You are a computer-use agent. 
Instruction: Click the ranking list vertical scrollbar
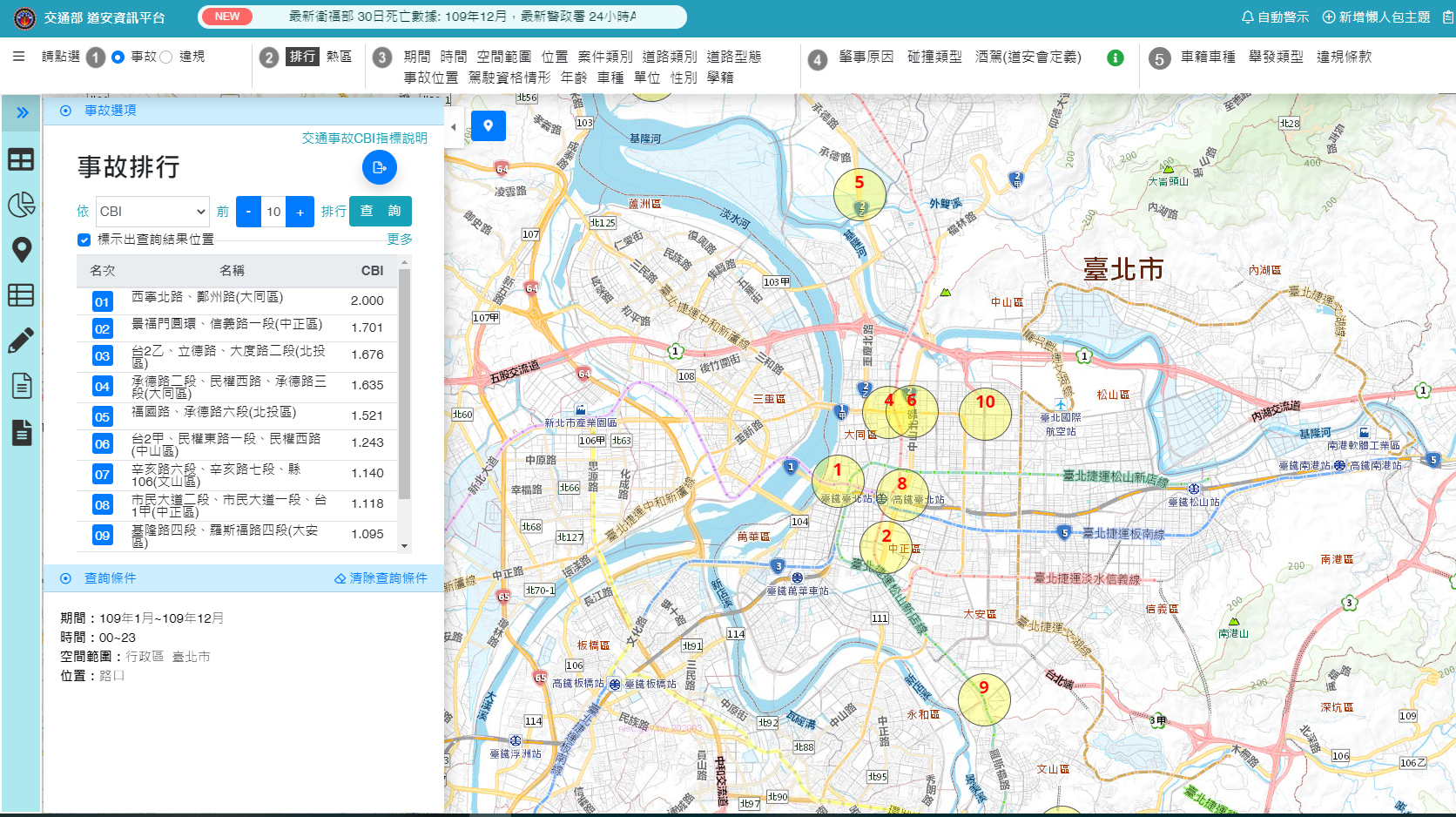pyautogui.click(x=404, y=383)
